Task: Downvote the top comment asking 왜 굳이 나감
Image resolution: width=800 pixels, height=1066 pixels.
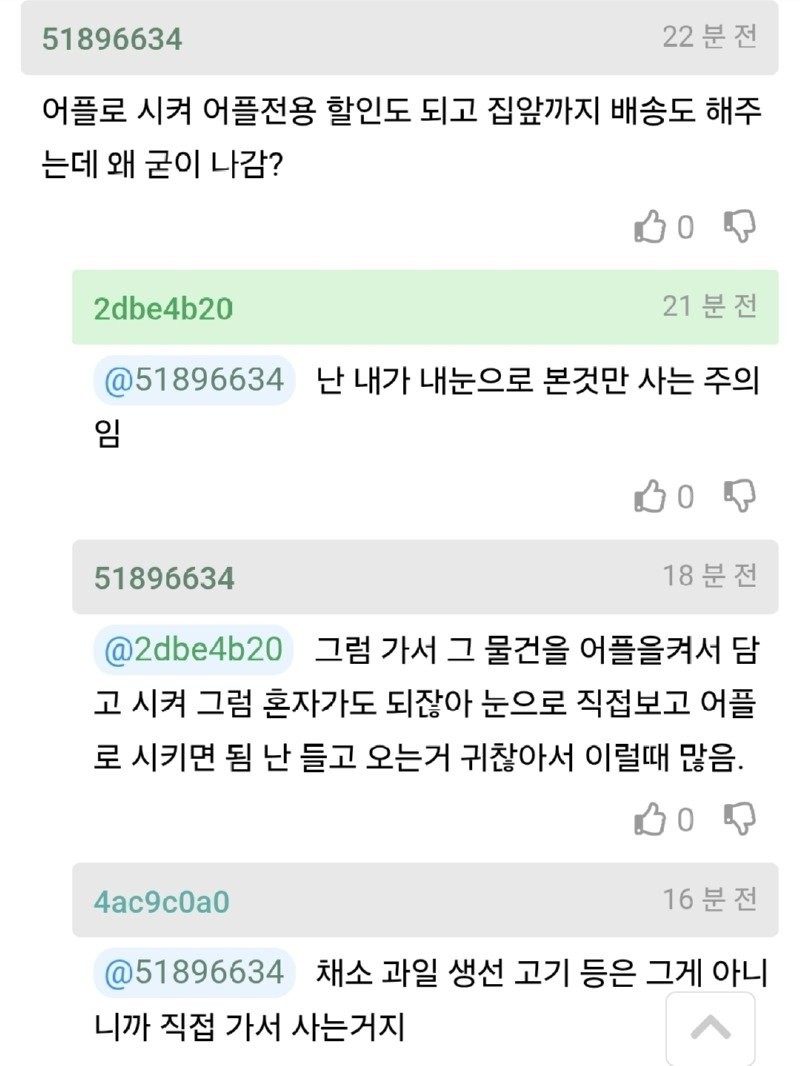Action: 739,227
